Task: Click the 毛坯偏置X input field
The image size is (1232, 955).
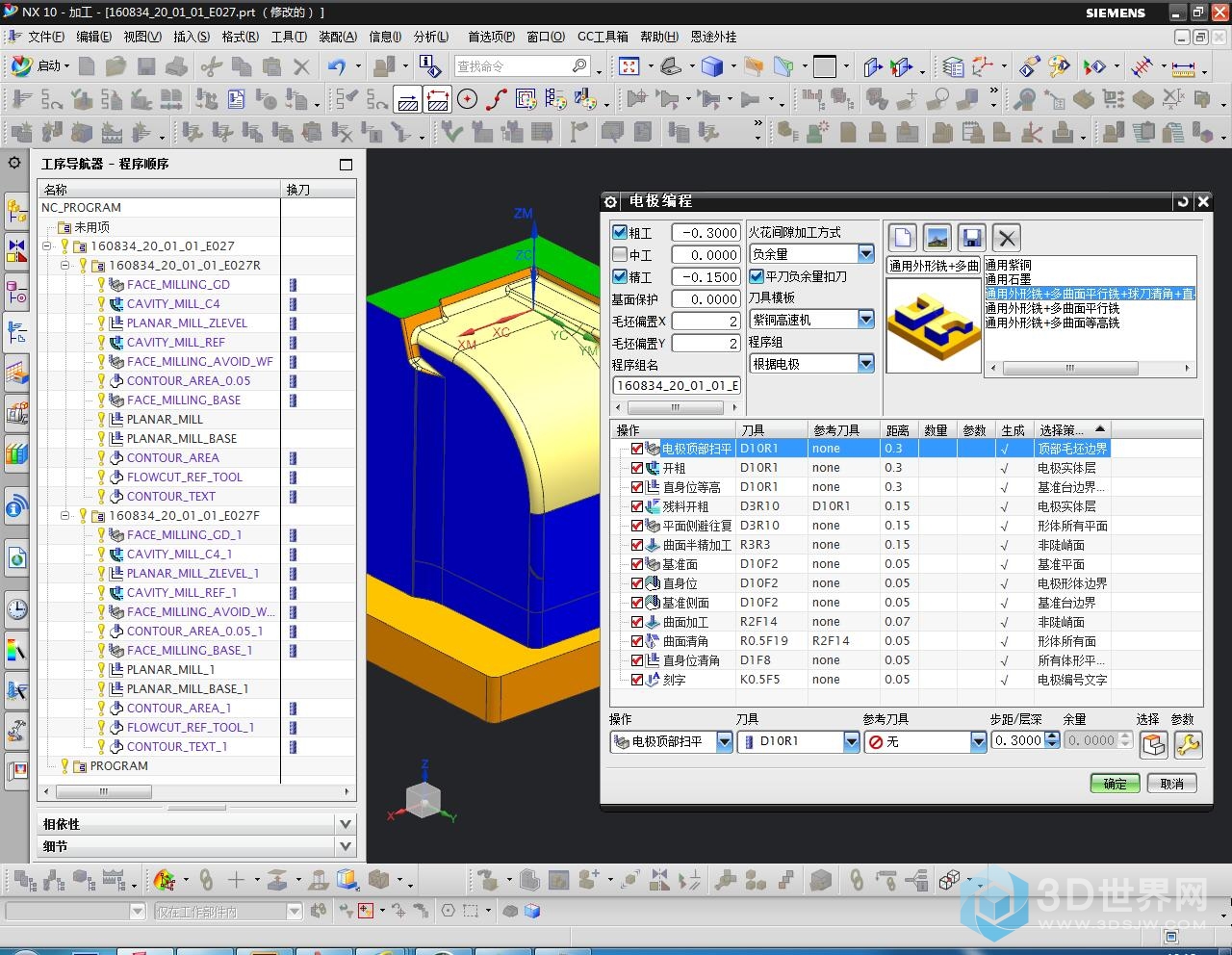Action: 706,321
